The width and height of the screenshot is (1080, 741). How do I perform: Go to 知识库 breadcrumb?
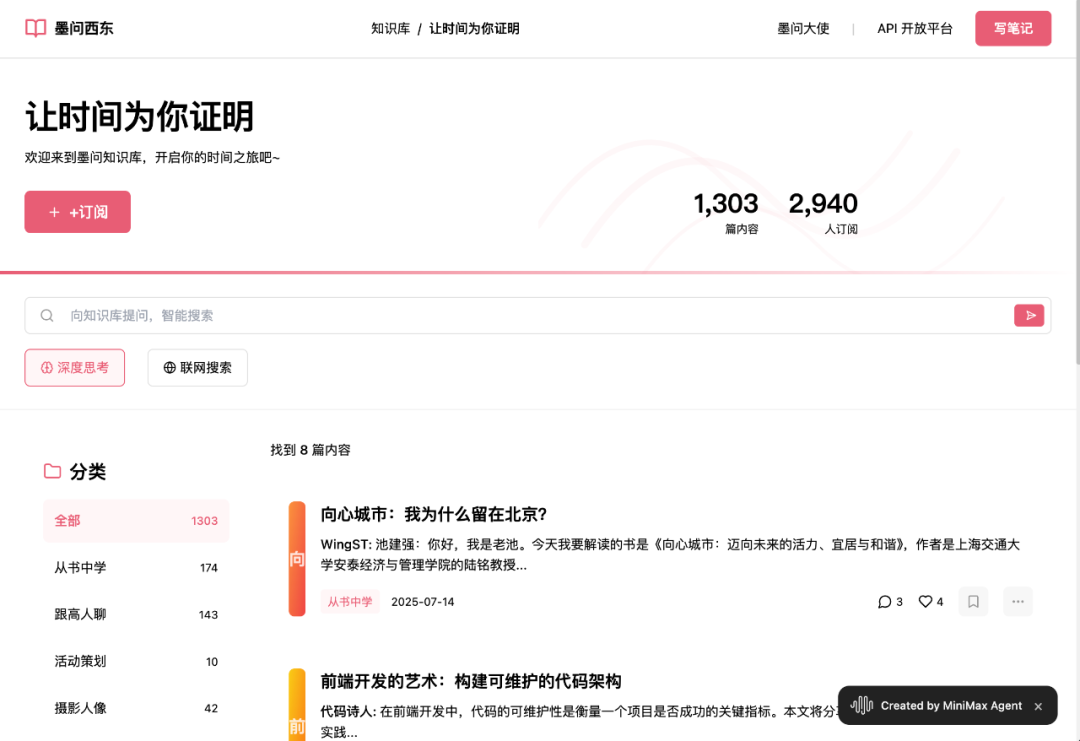pyautogui.click(x=391, y=28)
